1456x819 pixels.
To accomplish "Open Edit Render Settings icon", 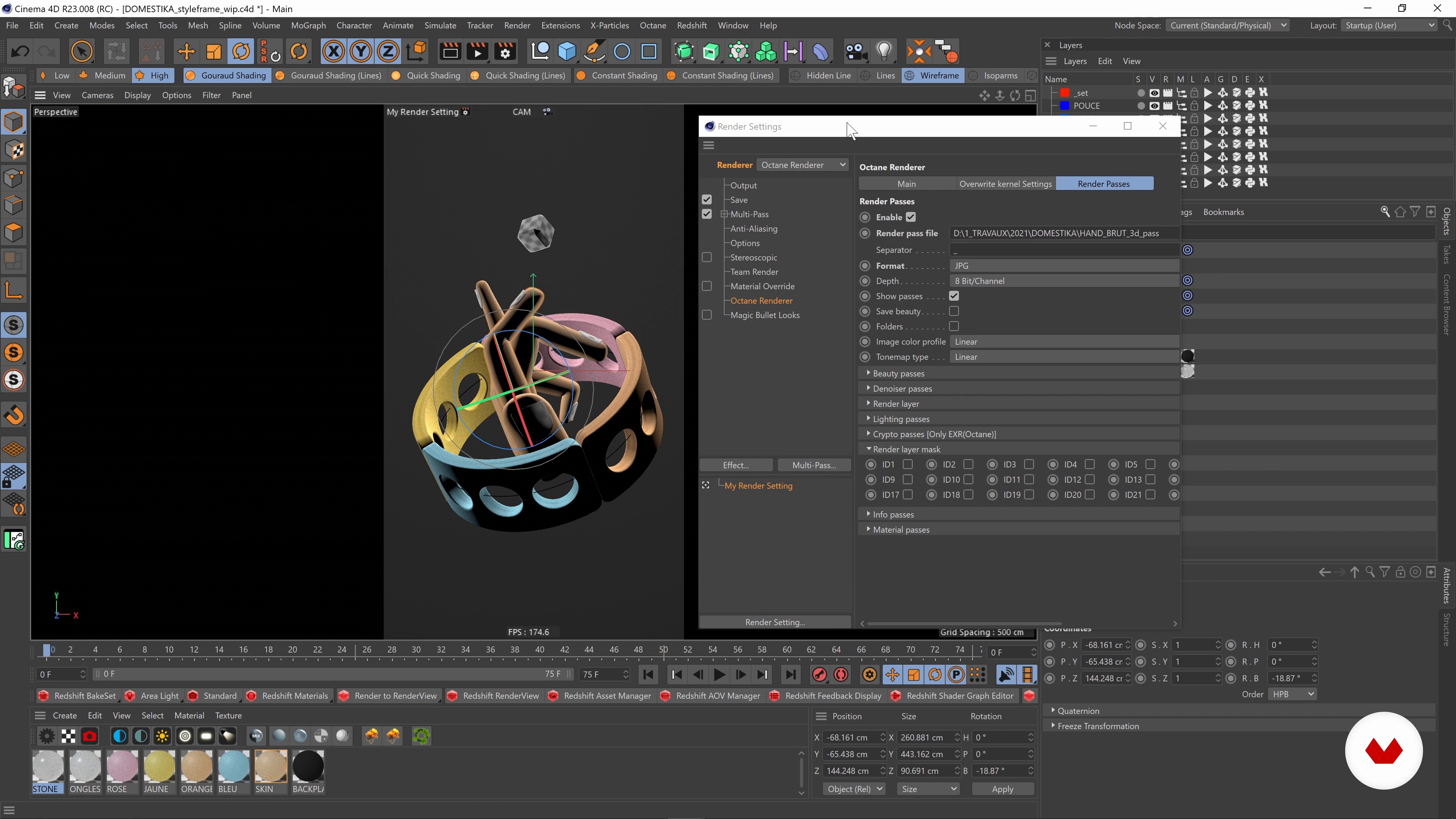I will click(505, 52).
